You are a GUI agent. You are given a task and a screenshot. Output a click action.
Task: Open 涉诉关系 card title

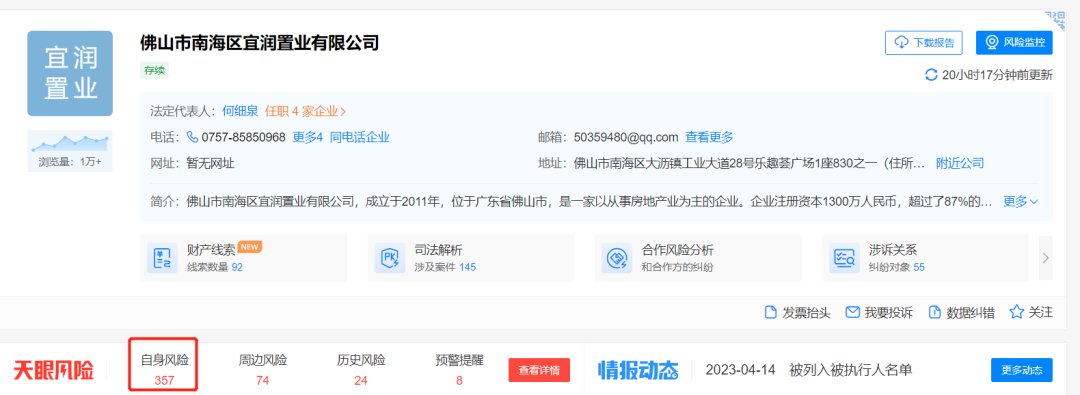click(x=893, y=250)
